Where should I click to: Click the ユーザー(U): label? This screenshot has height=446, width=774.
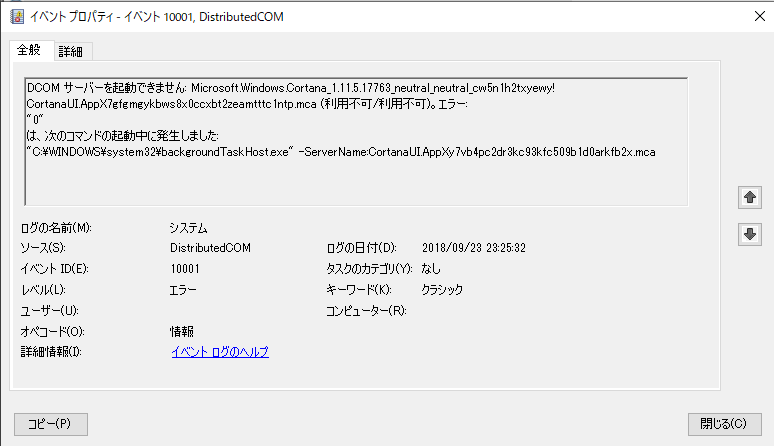(49, 311)
